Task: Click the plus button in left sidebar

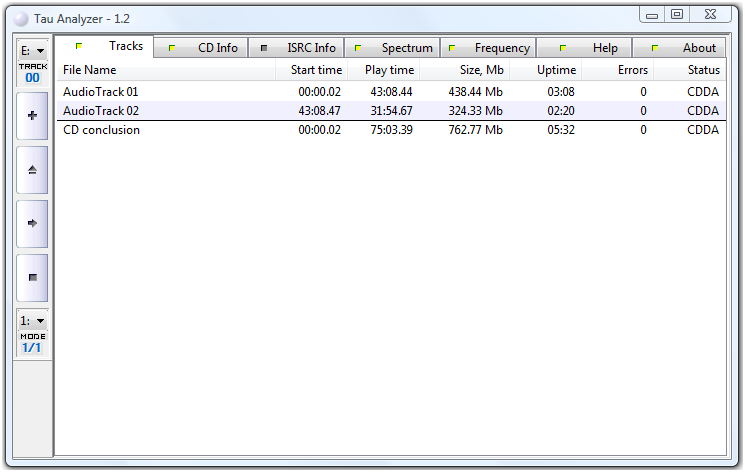Action: coord(32,116)
